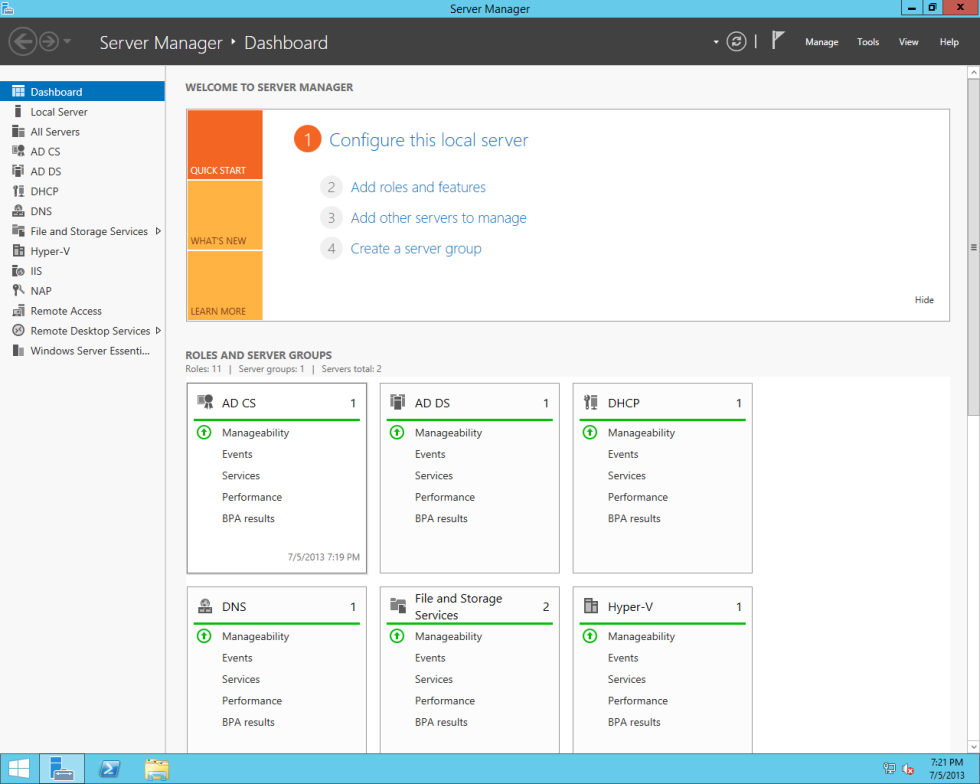Open Services in the DHCP tile
The width and height of the screenshot is (980, 784).
coord(626,475)
